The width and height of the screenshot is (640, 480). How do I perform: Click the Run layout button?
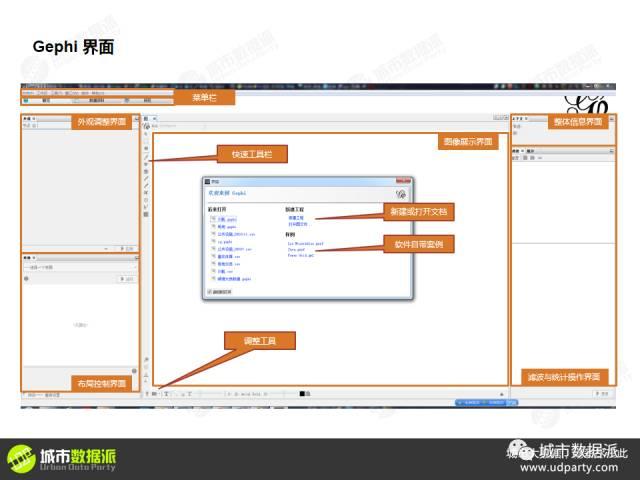(127, 279)
